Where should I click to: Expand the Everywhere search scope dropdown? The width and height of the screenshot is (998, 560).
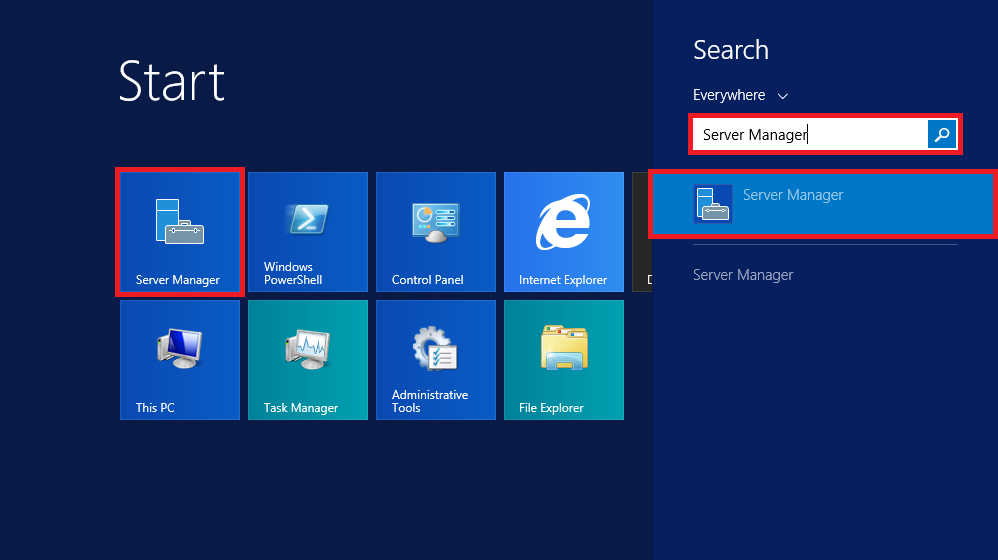pyautogui.click(x=741, y=95)
